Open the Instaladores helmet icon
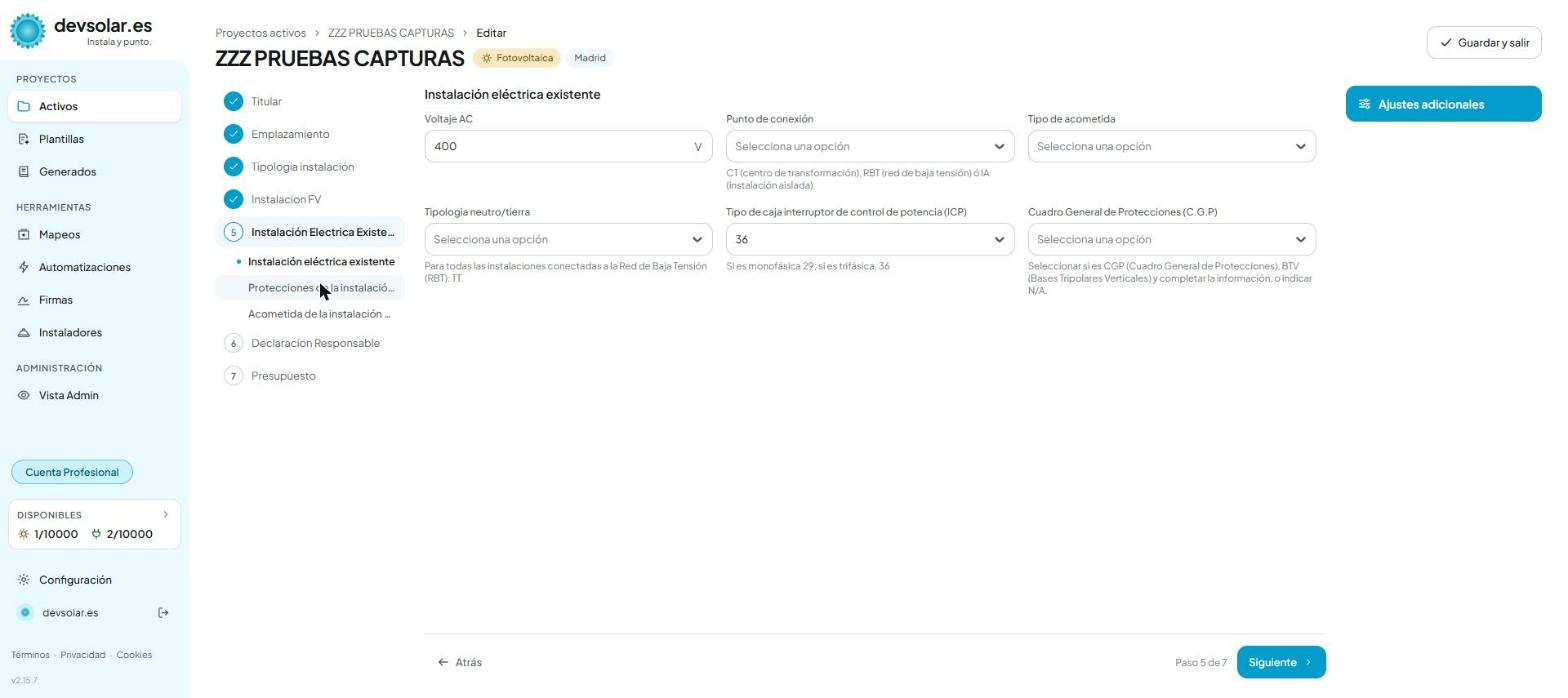Screen dimensions: 1568x698 pos(24,333)
